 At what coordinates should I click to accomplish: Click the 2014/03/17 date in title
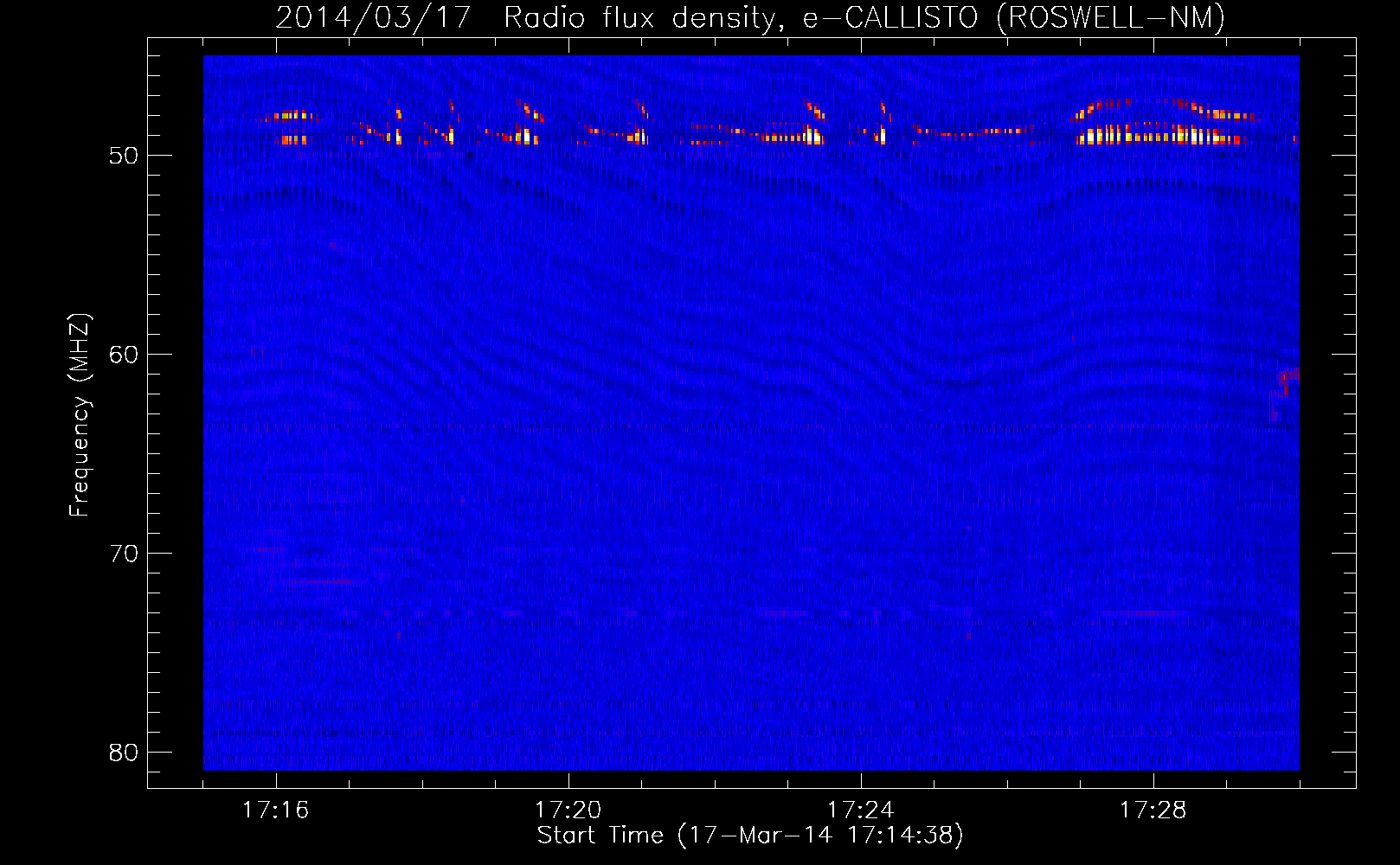[x=373, y=17]
